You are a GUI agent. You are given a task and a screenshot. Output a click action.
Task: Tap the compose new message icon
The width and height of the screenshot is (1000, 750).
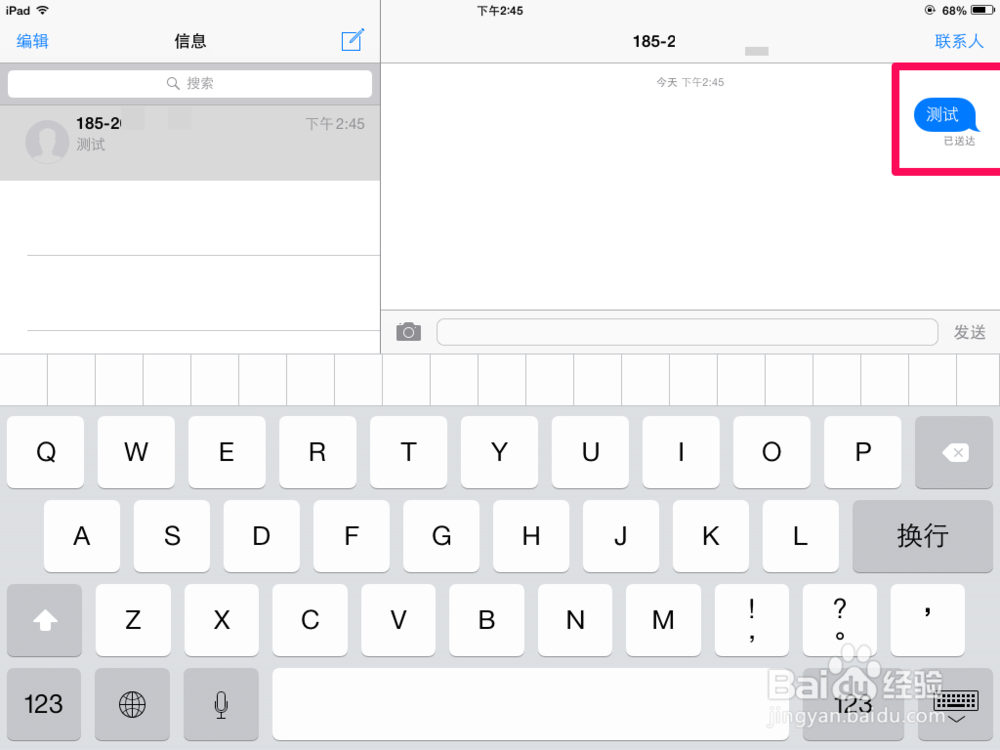pyautogui.click(x=351, y=41)
